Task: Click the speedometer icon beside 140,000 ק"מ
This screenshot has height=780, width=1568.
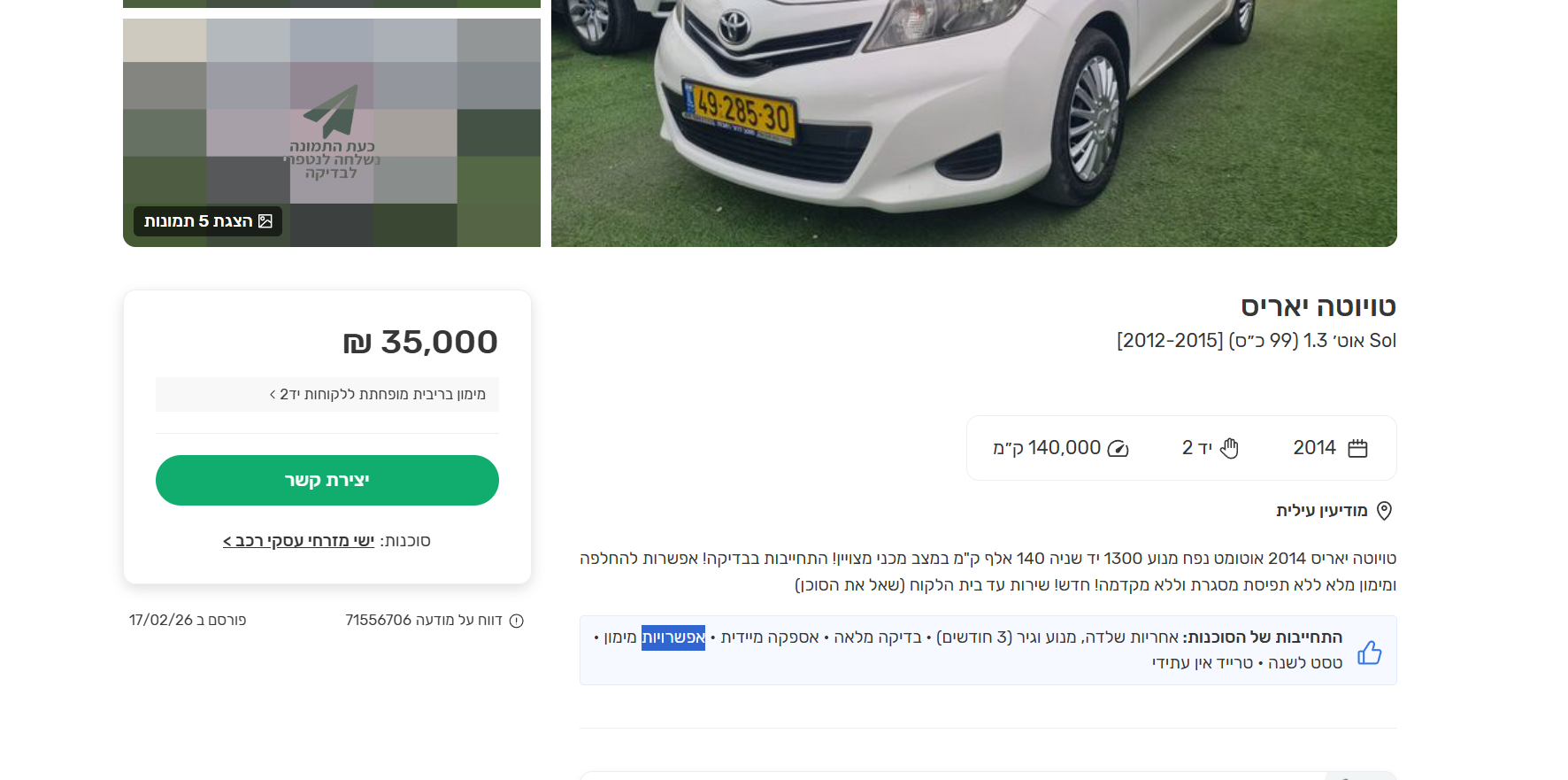Action: pos(1118,449)
